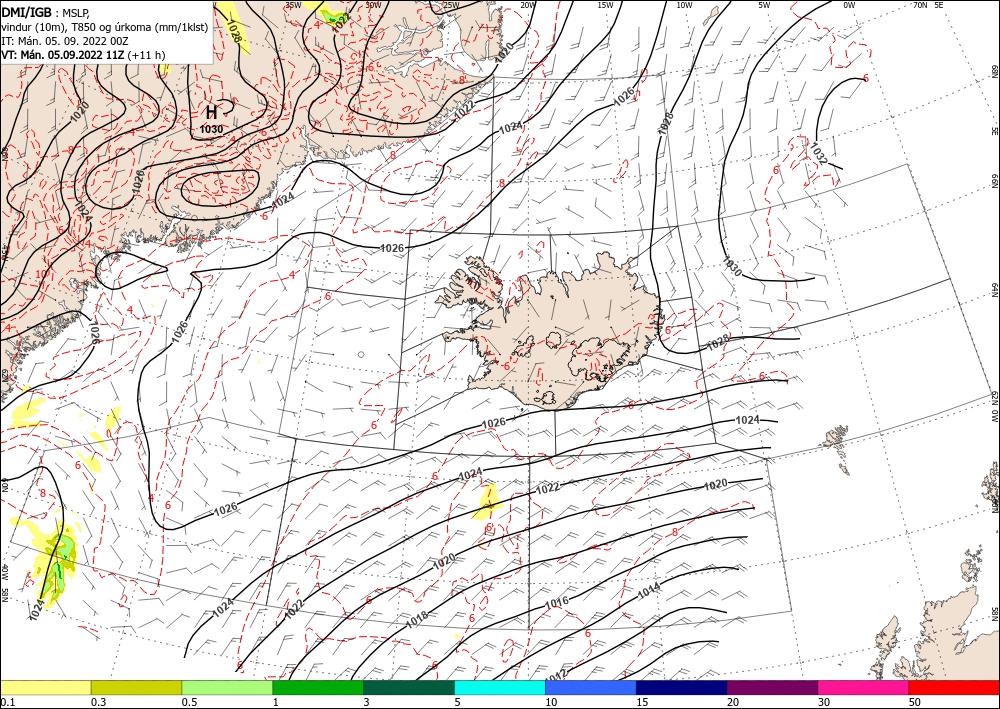
Task: Click the '1018' isobar label
Action: coord(417,618)
